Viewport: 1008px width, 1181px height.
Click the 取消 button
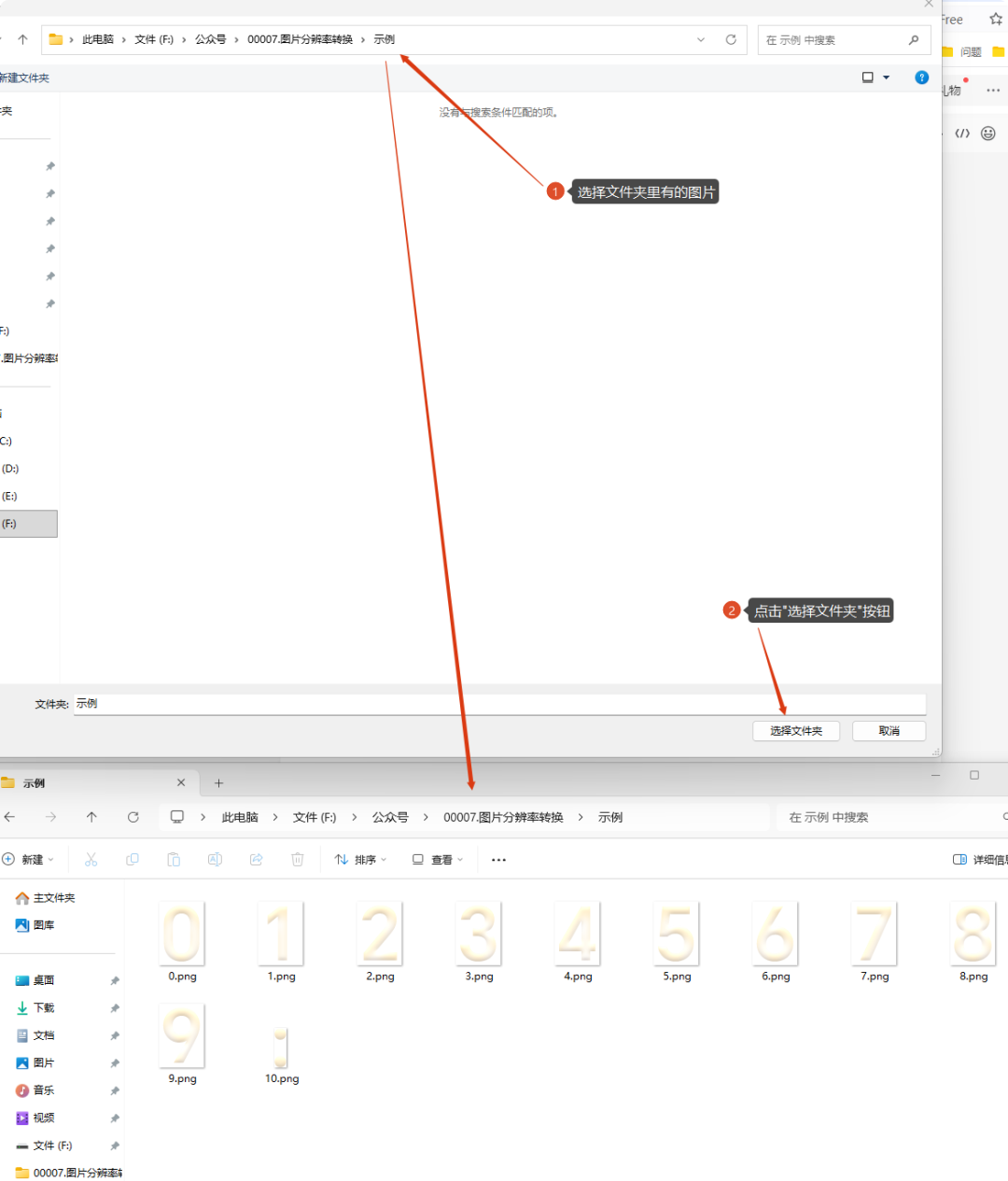(889, 731)
